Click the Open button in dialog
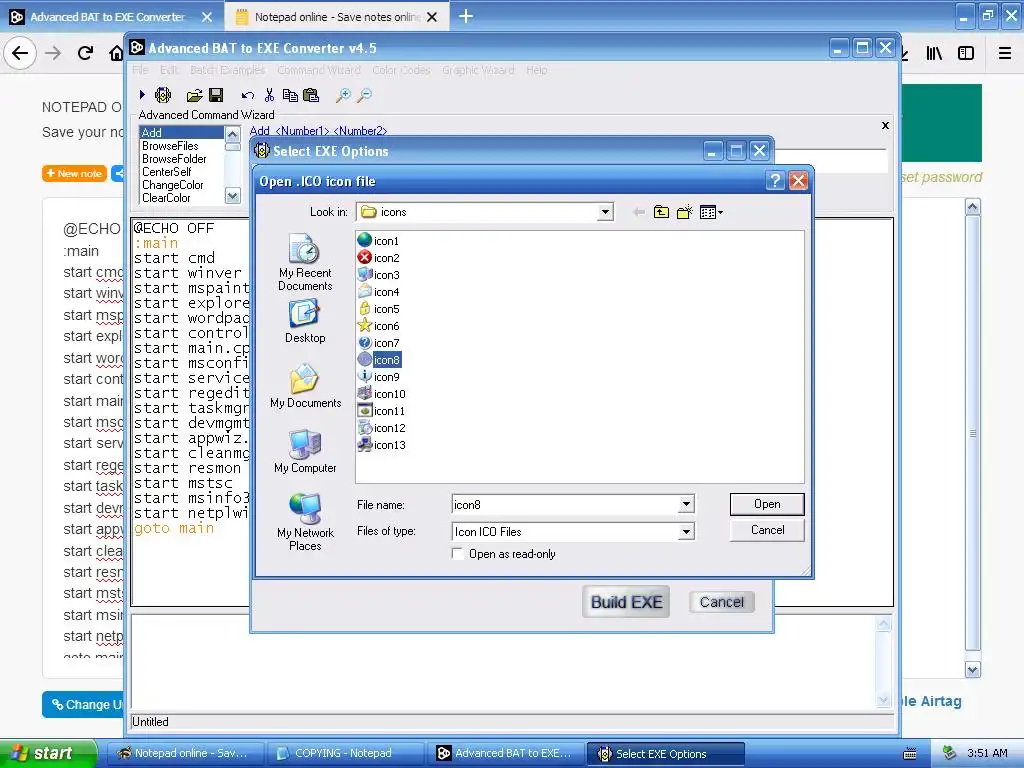 click(x=767, y=504)
